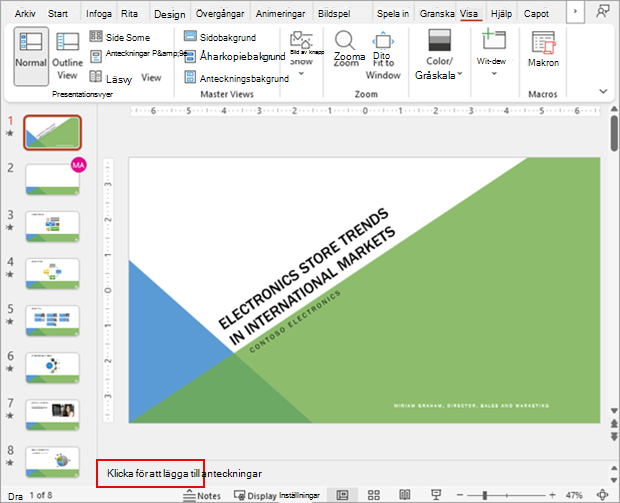Select slide 3 thumbnail
Image resolution: width=620 pixels, height=503 pixels.
click(53, 227)
